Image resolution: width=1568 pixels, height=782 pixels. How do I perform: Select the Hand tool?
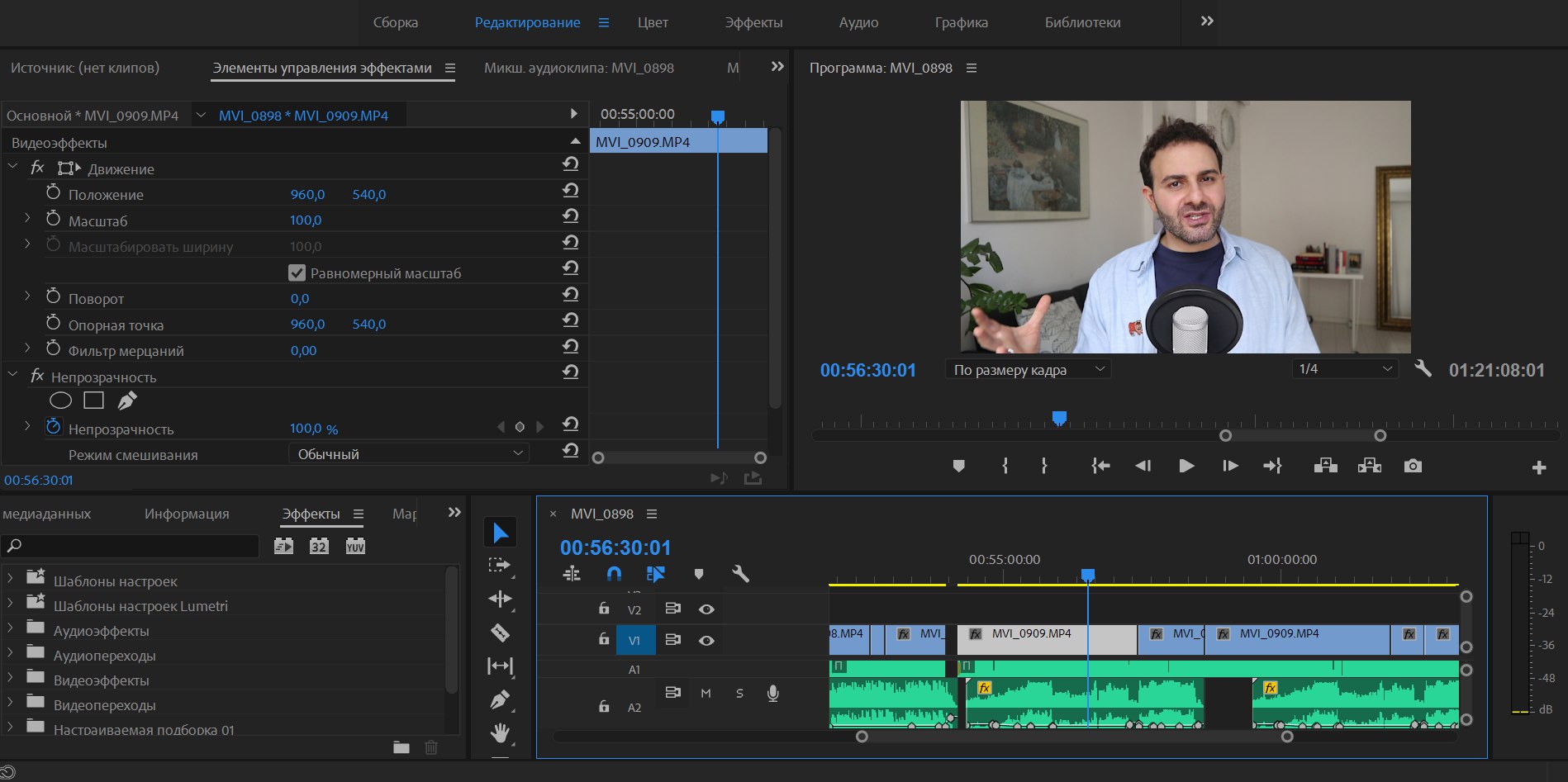[500, 733]
